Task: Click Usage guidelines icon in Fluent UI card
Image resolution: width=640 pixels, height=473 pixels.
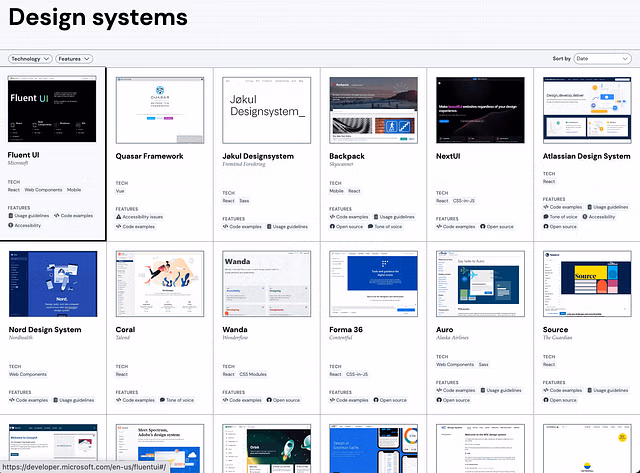Action: click(11, 215)
